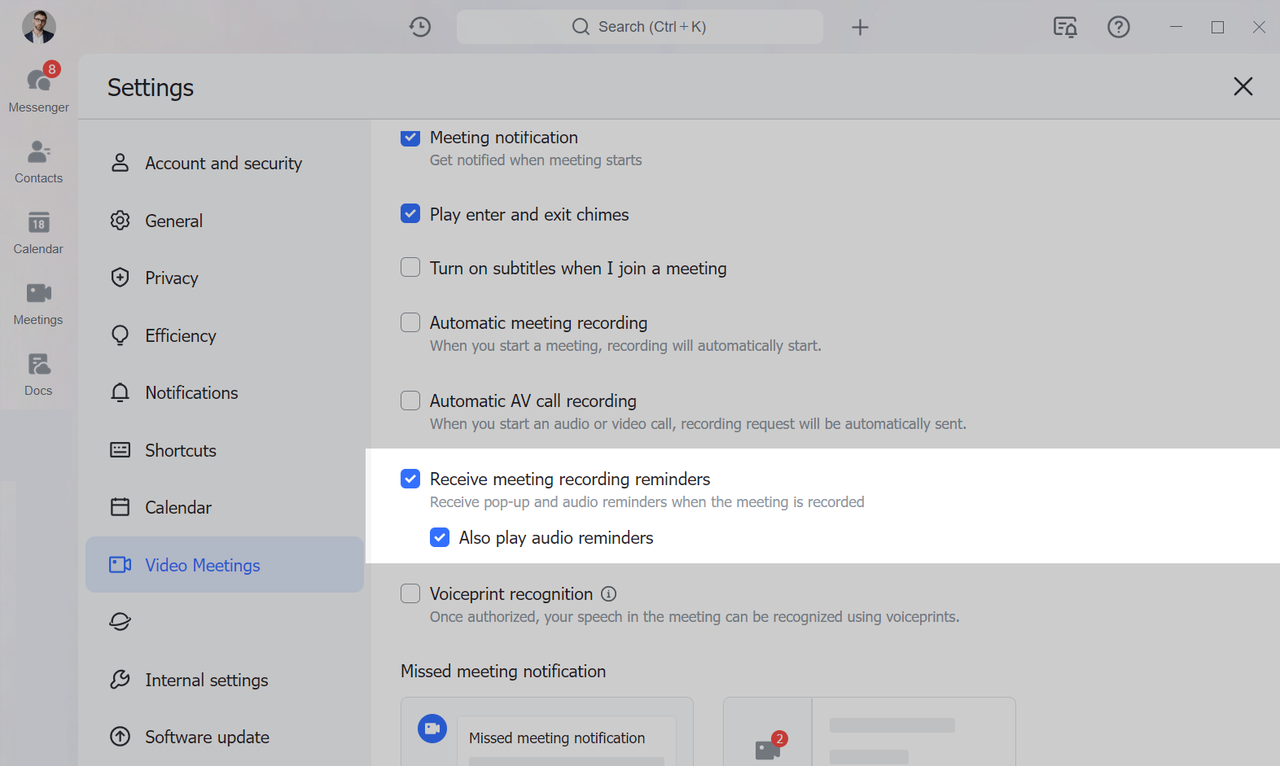Enable Automatic meeting recording checkbox
Image resolution: width=1280 pixels, height=766 pixels.
(410, 323)
